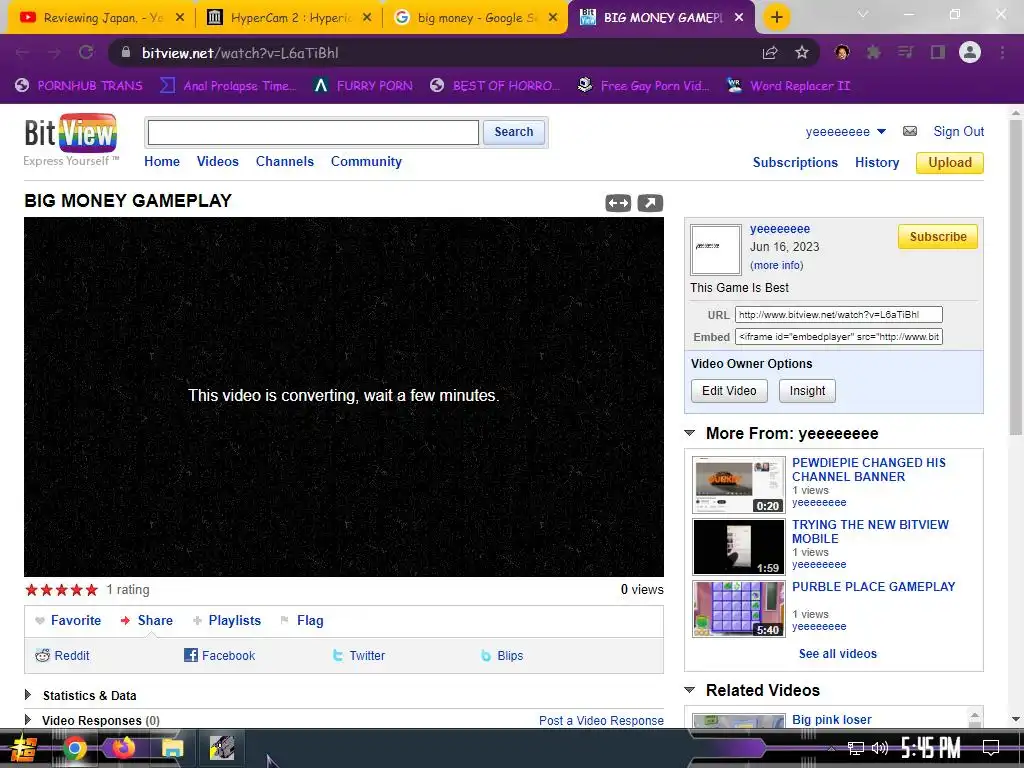Click the Windows Start button

(23, 748)
